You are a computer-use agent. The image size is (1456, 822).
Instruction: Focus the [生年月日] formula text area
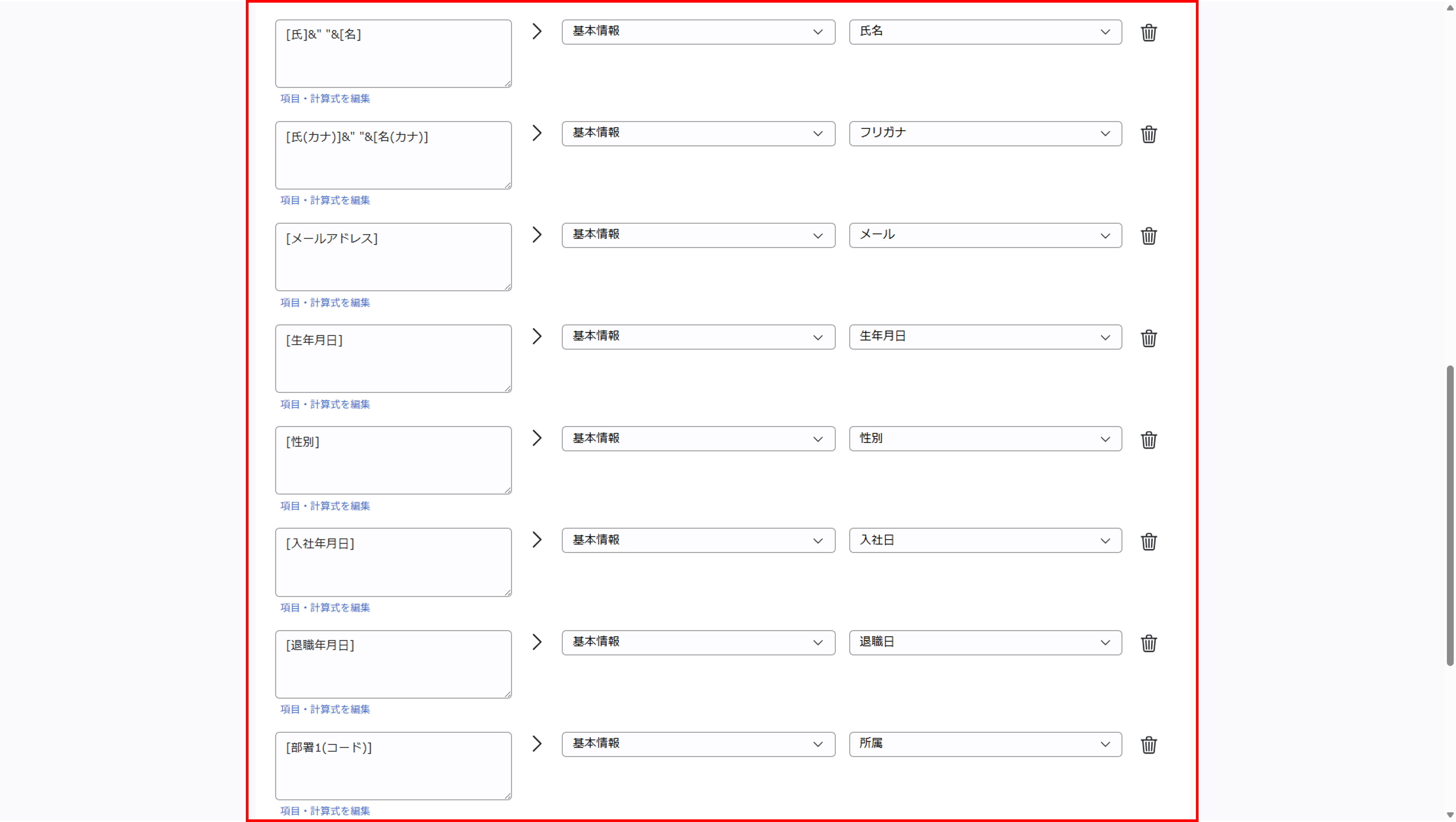(x=393, y=359)
